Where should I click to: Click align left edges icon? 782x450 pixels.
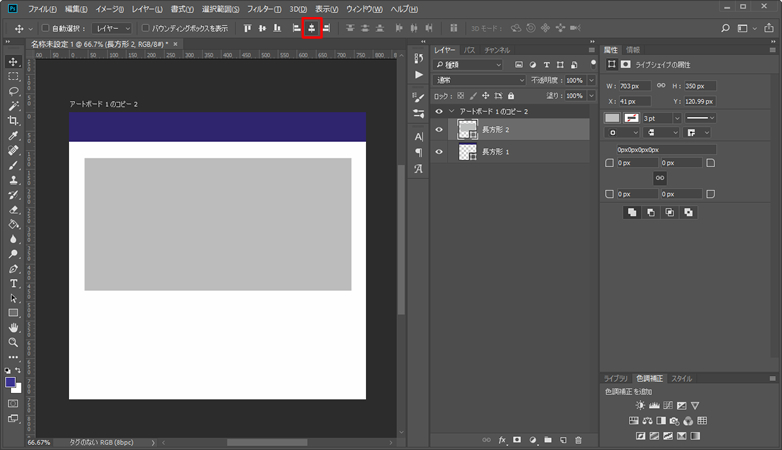coord(297,28)
